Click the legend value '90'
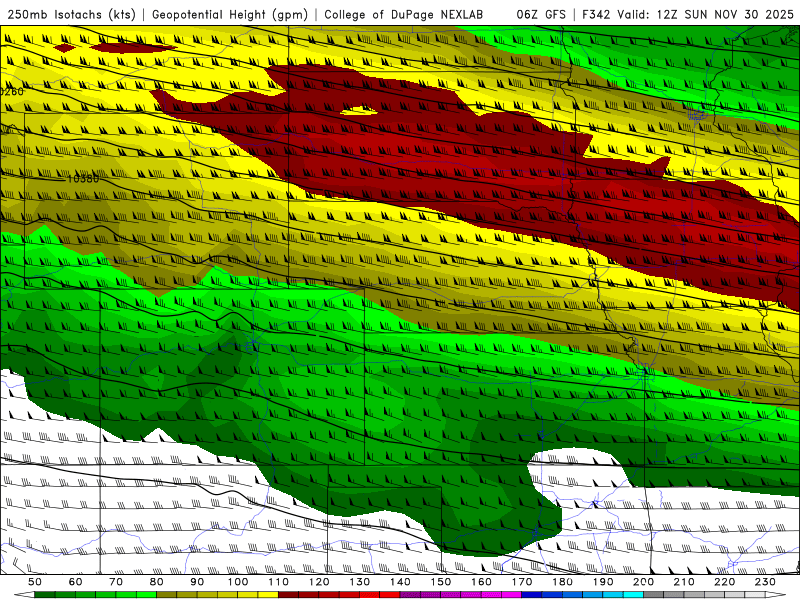800x600 pixels. click(197, 582)
